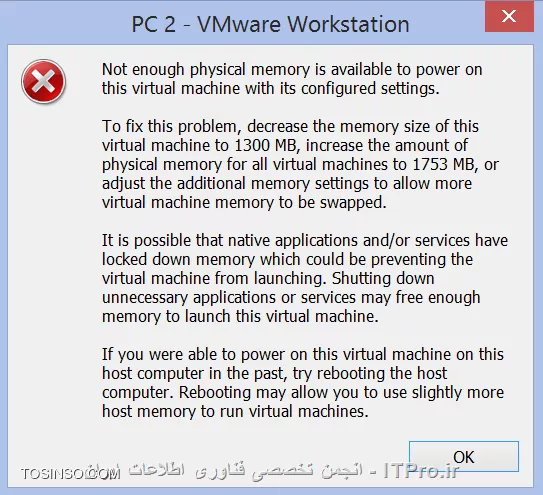Click the 'Shutting down' sentence start
The width and height of the screenshot is (543, 495).
[383, 279]
